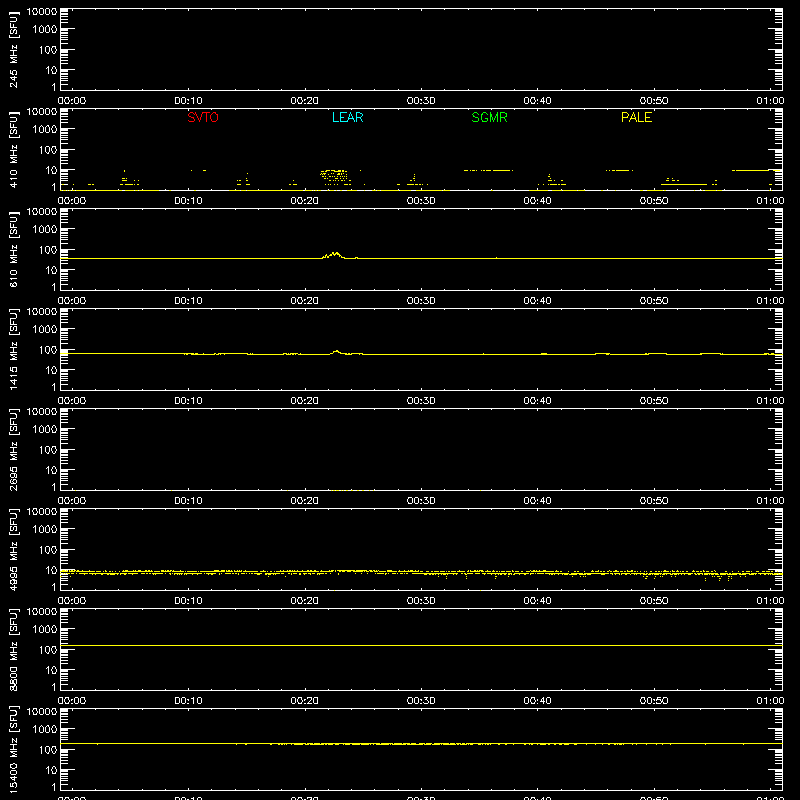800x800 pixels.
Task: Click 00:10 tick label under the 2695 MHz plot
Action: 188,501
